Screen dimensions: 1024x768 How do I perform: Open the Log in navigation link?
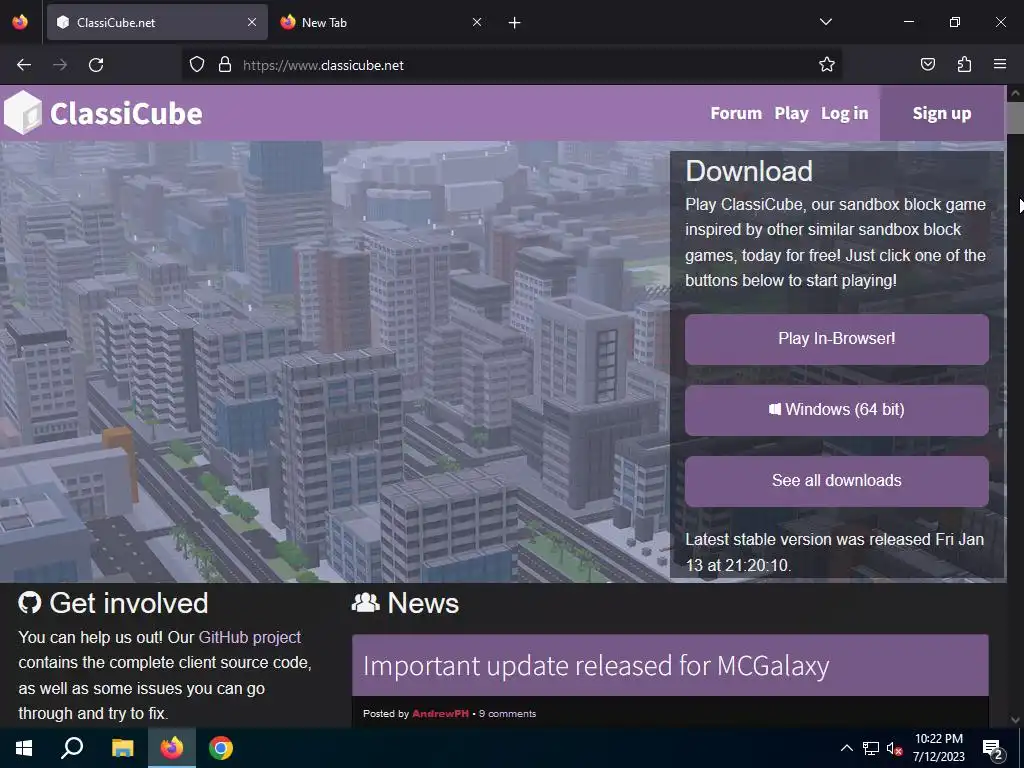pos(844,114)
